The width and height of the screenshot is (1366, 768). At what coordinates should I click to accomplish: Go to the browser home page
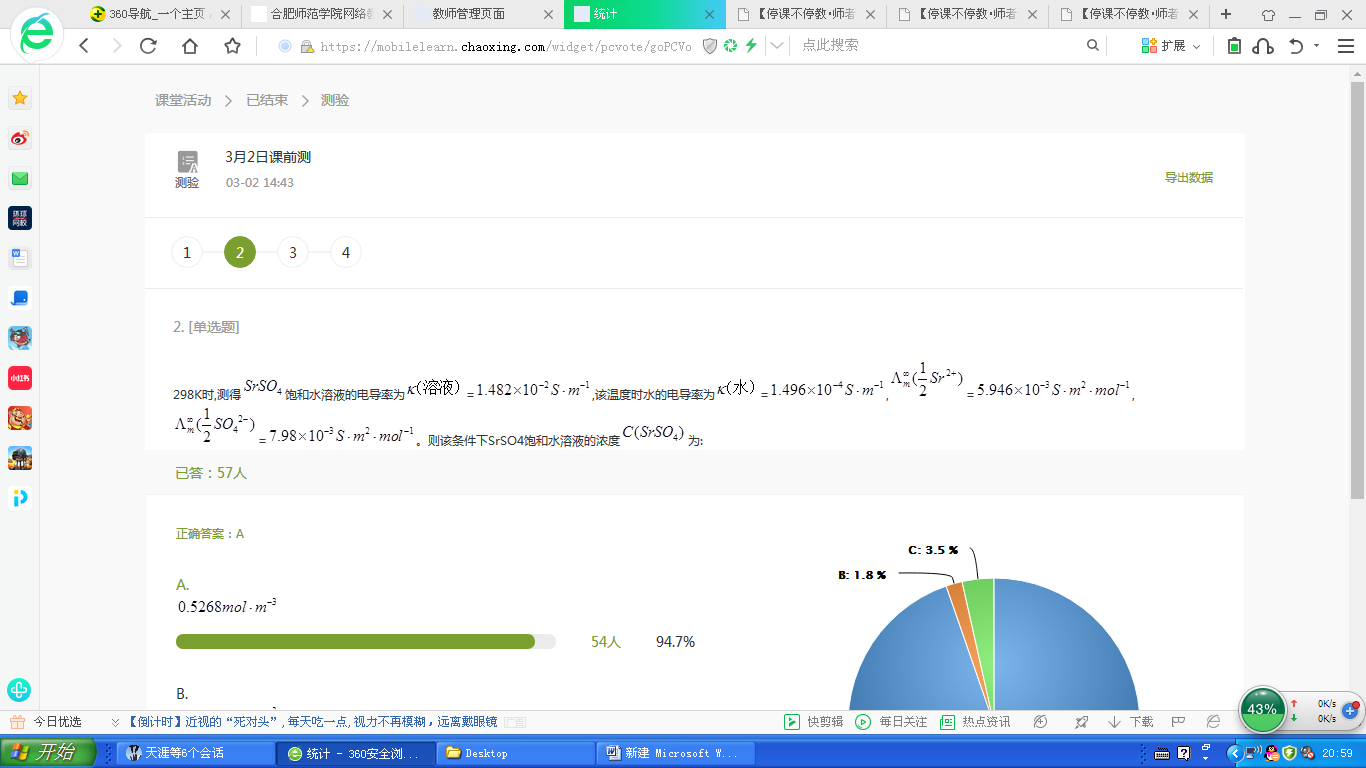tap(190, 46)
